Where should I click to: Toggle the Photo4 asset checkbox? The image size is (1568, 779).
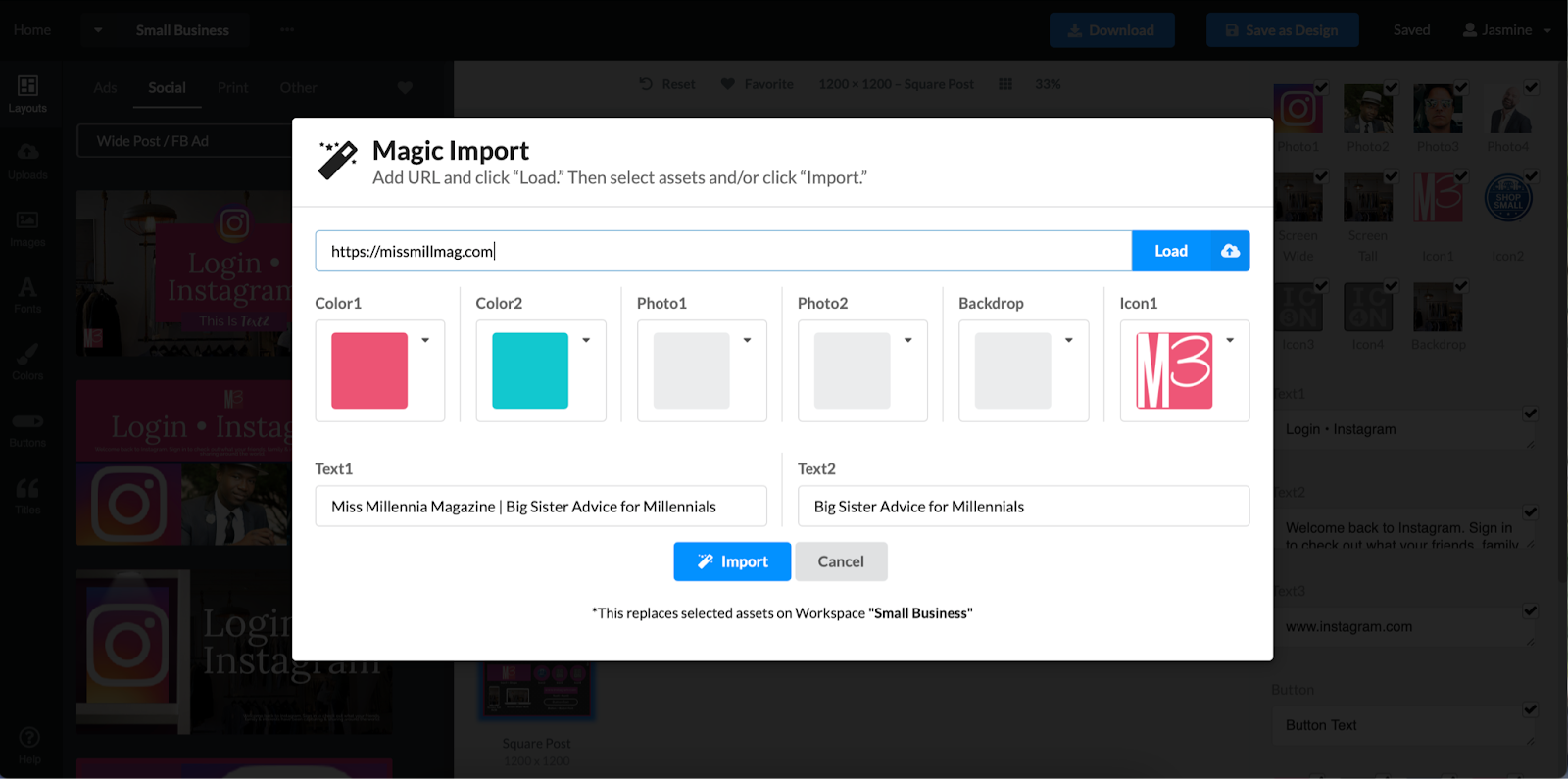click(x=1531, y=87)
